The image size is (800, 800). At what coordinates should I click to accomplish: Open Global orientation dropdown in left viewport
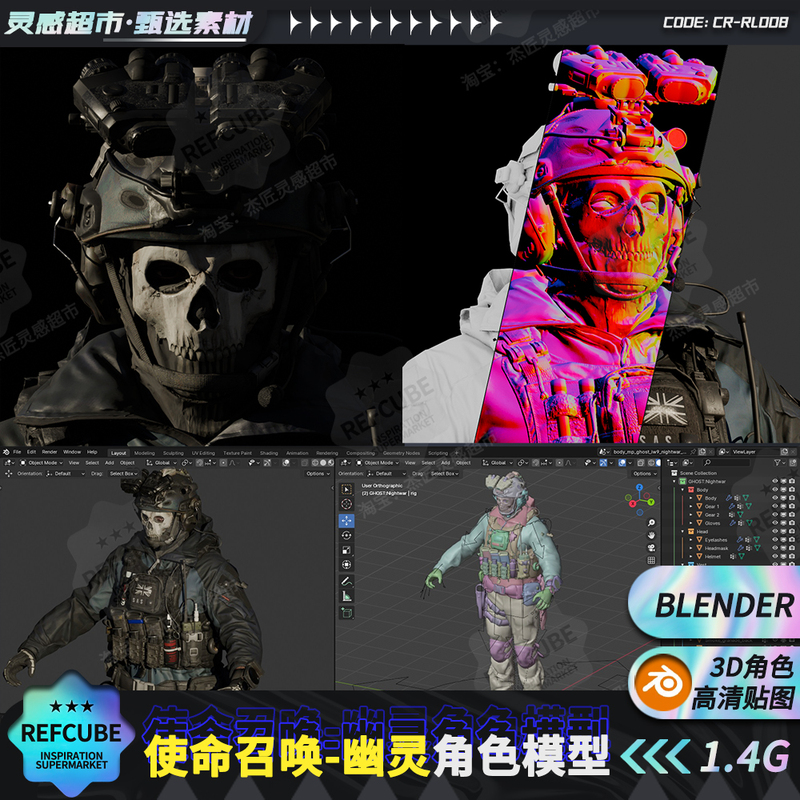(x=162, y=463)
